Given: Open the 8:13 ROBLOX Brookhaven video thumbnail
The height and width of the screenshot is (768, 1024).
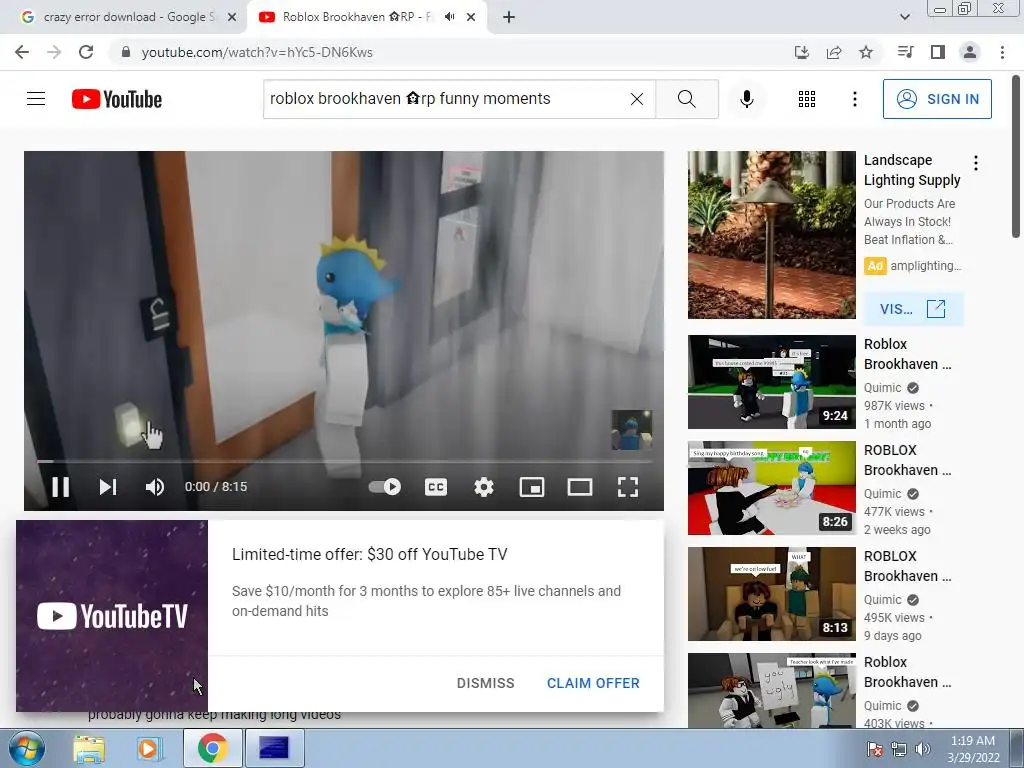Looking at the screenshot, I should (771, 594).
